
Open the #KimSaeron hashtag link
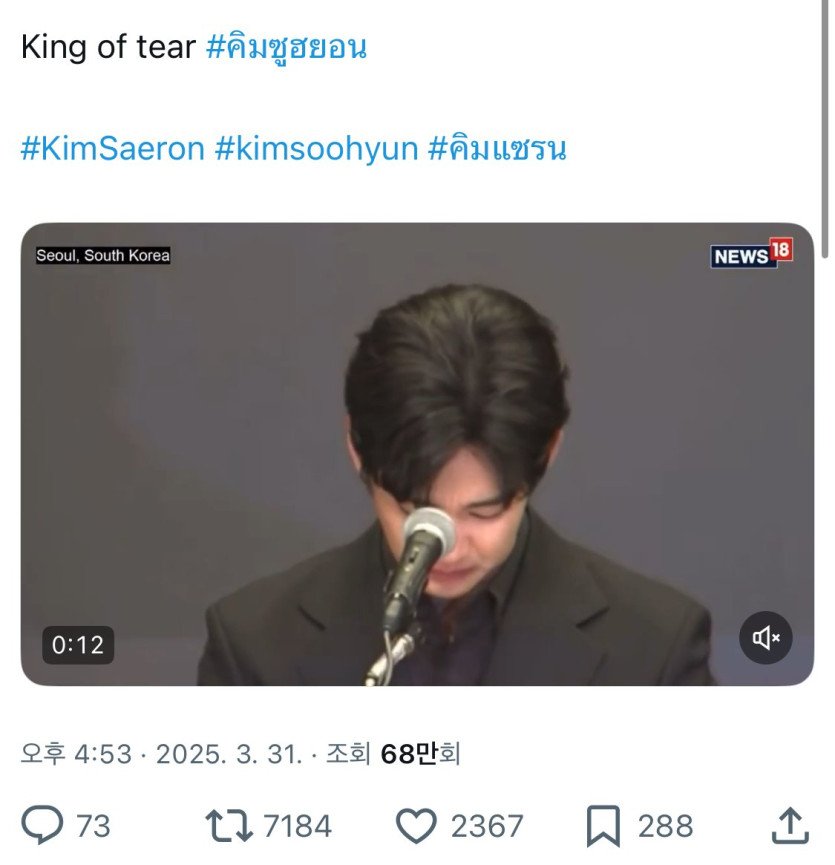[112, 149]
